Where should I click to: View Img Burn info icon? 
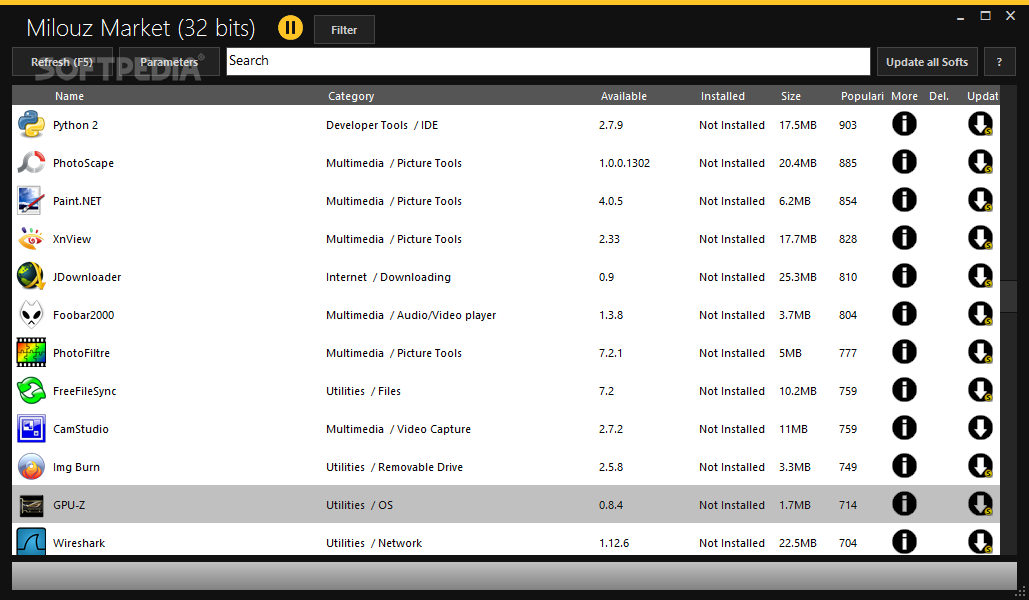coord(904,467)
